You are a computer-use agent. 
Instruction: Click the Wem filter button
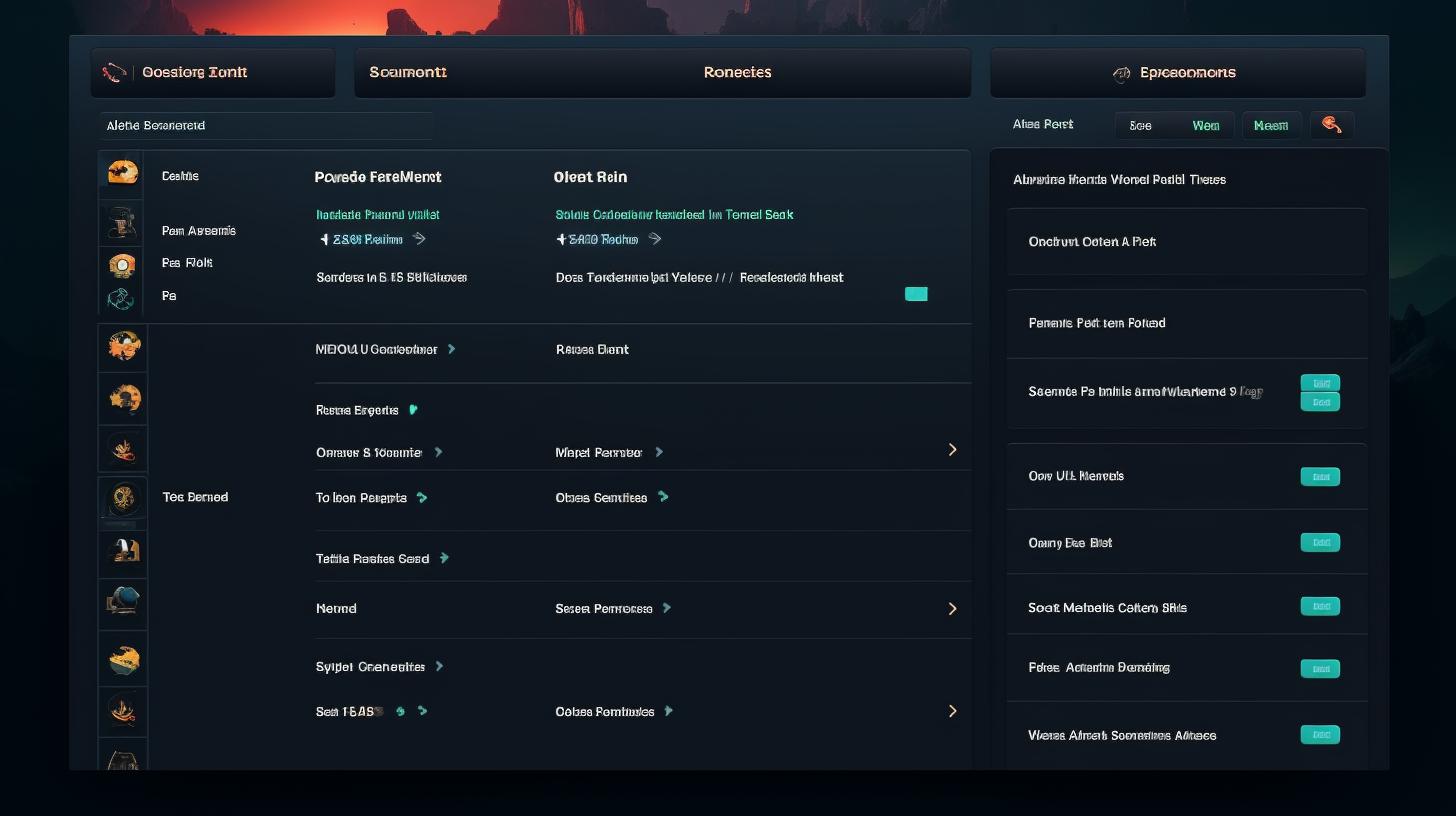click(1205, 125)
